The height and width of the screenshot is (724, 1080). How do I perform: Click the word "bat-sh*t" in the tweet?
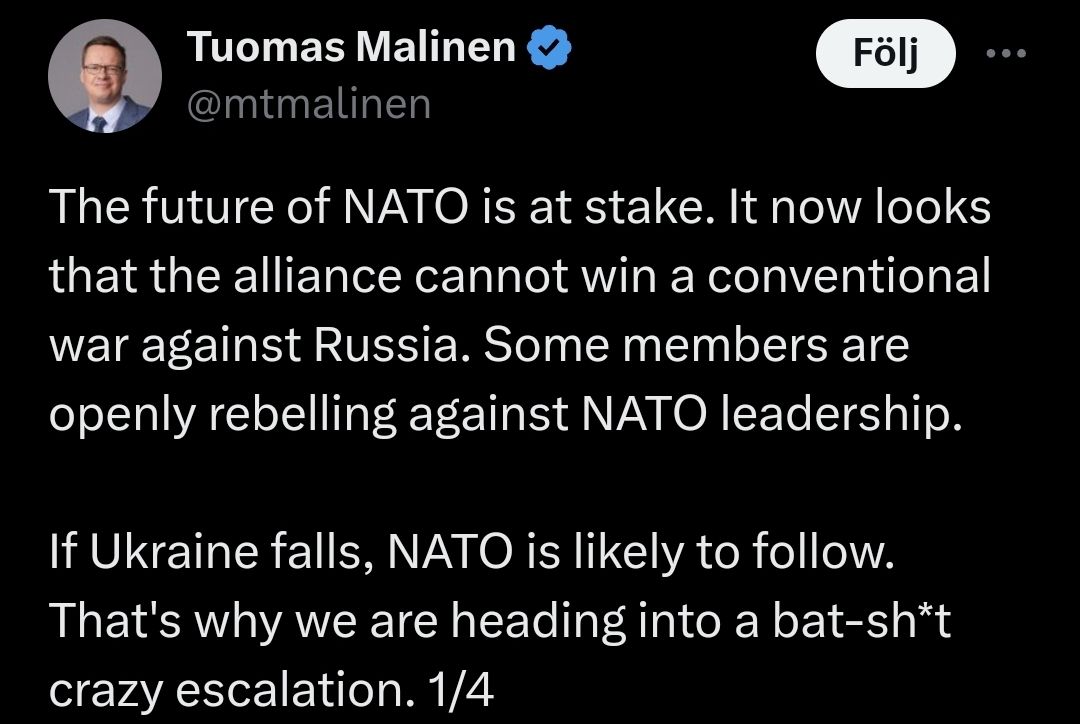(861, 621)
